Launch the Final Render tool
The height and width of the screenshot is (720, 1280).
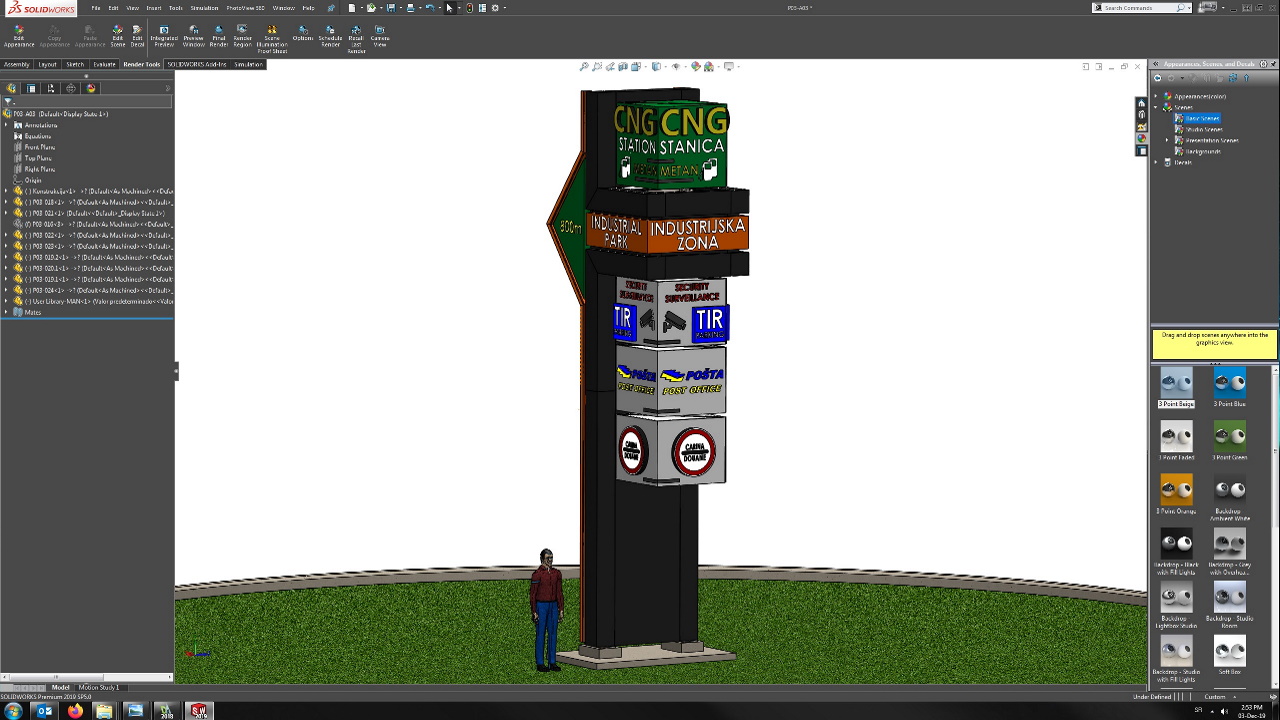pyautogui.click(x=218, y=35)
